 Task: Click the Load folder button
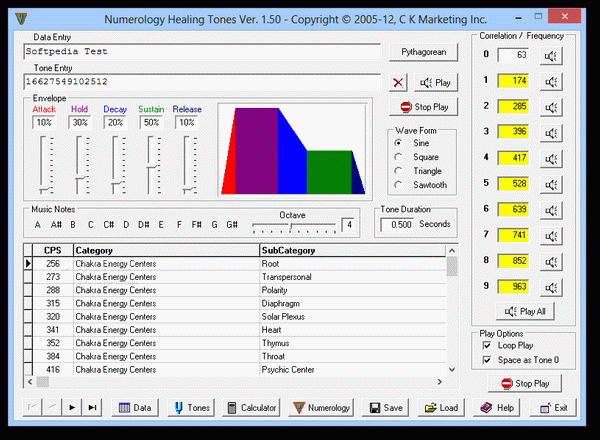point(441,408)
